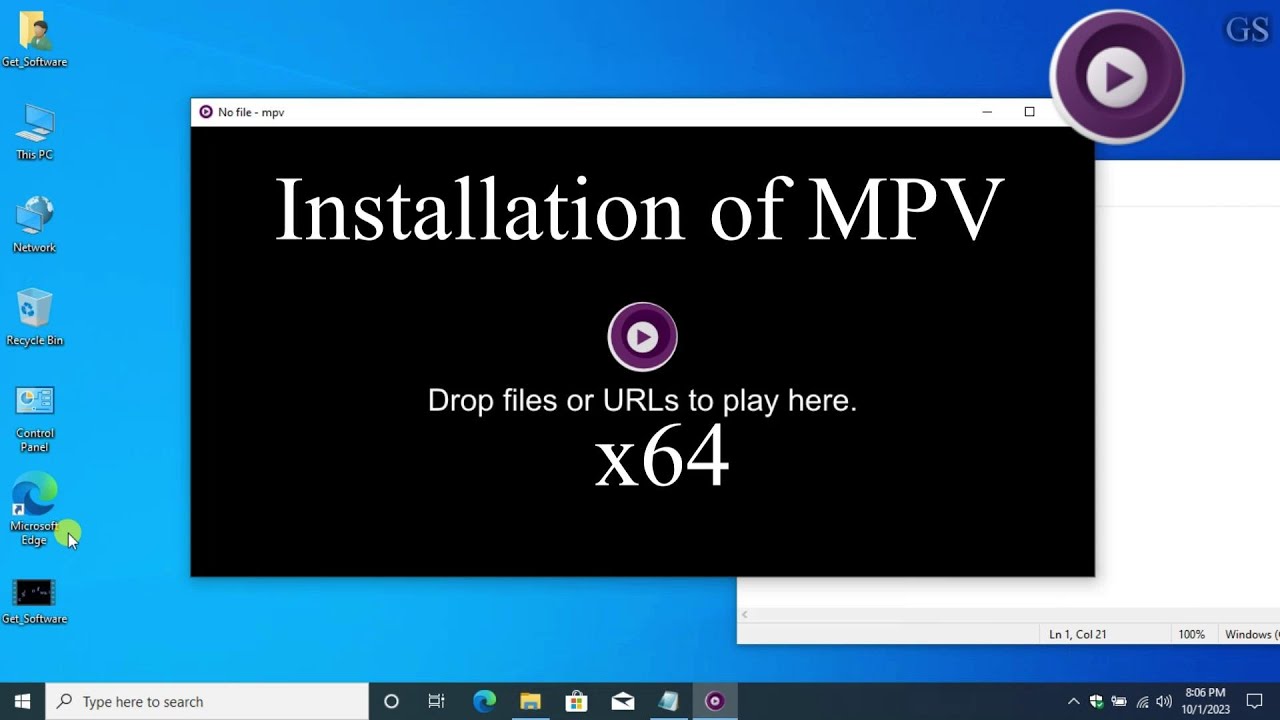Switch to Notepad via taskbar
Viewport: 1280px width, 720px height.
668,701
